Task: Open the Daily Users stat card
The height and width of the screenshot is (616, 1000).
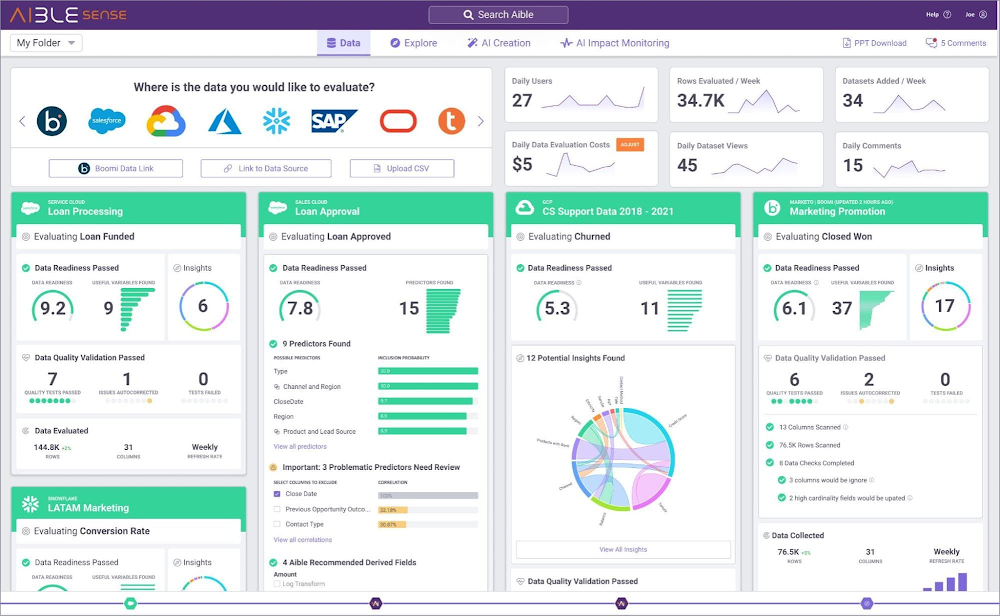Action: coord(581,94)
